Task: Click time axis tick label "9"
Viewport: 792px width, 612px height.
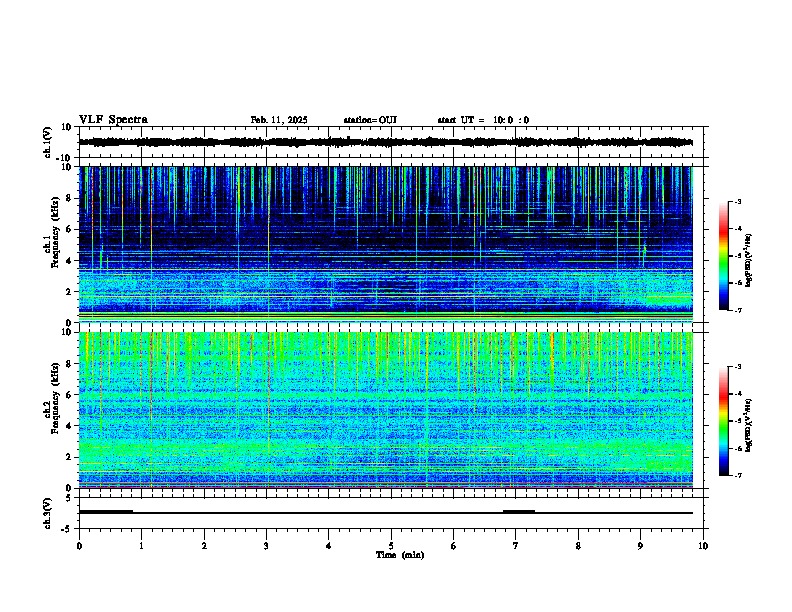Action: coord(640,546)
